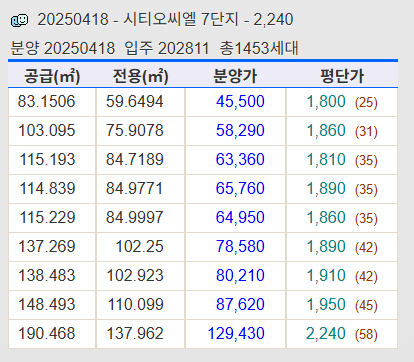Click the per-pyeong price 2,240 (58)

[x=342, y=333]
